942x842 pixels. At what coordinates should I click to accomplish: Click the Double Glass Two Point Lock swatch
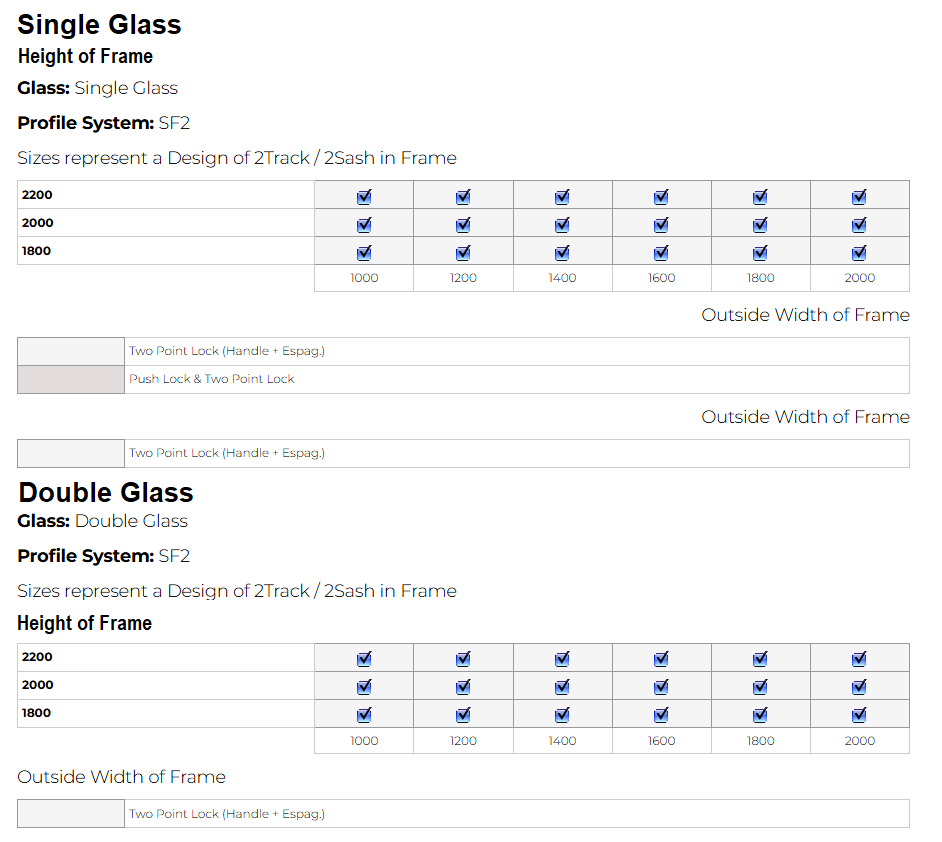point(71,814)
